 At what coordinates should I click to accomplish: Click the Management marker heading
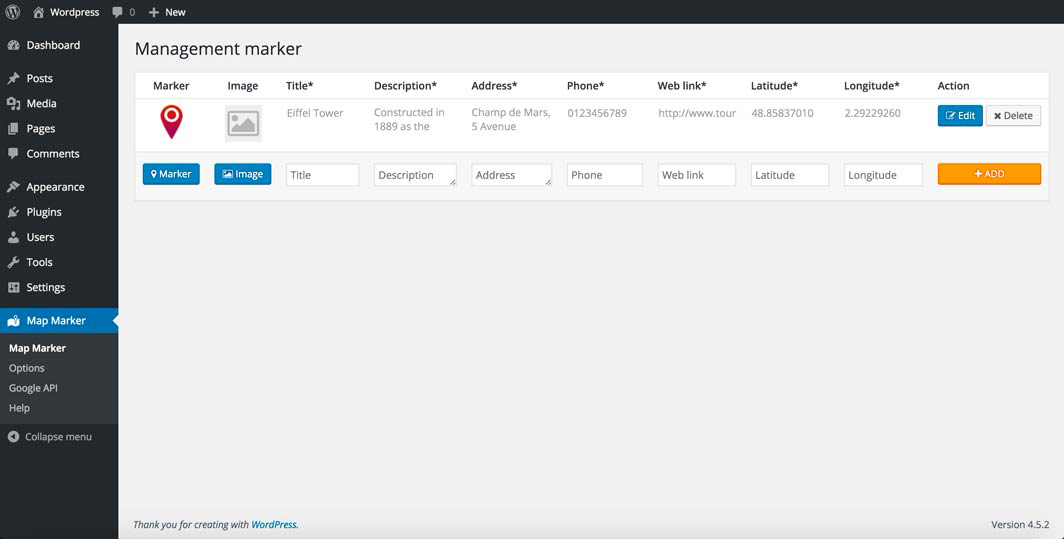point(218,49)
